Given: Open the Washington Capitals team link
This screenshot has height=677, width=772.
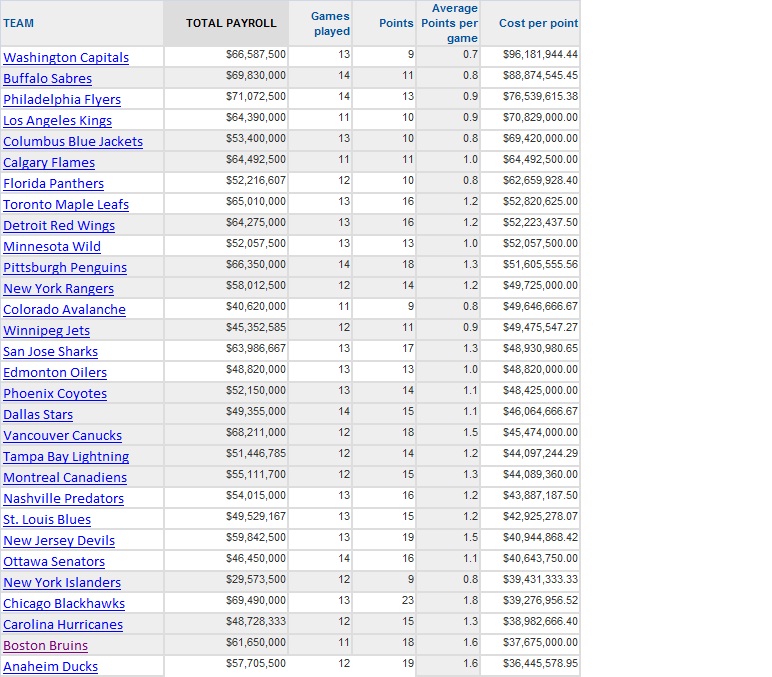Looking at the screenshot, I should pos(66,58).
